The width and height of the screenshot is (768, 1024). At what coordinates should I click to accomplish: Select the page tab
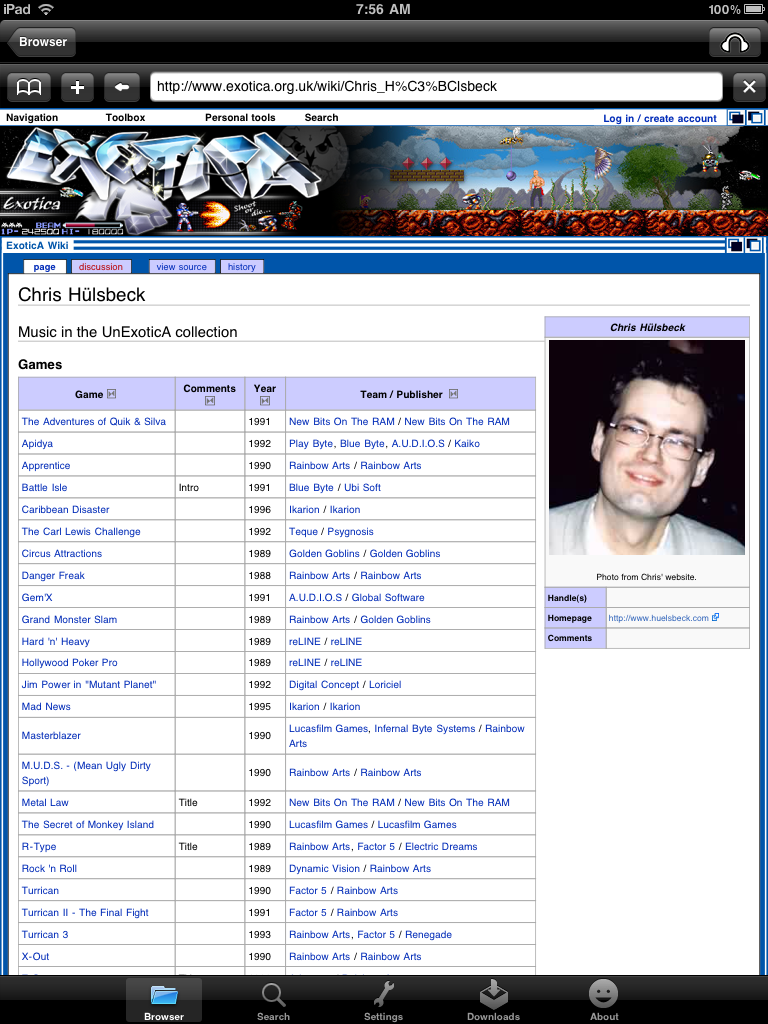(44, 266)
